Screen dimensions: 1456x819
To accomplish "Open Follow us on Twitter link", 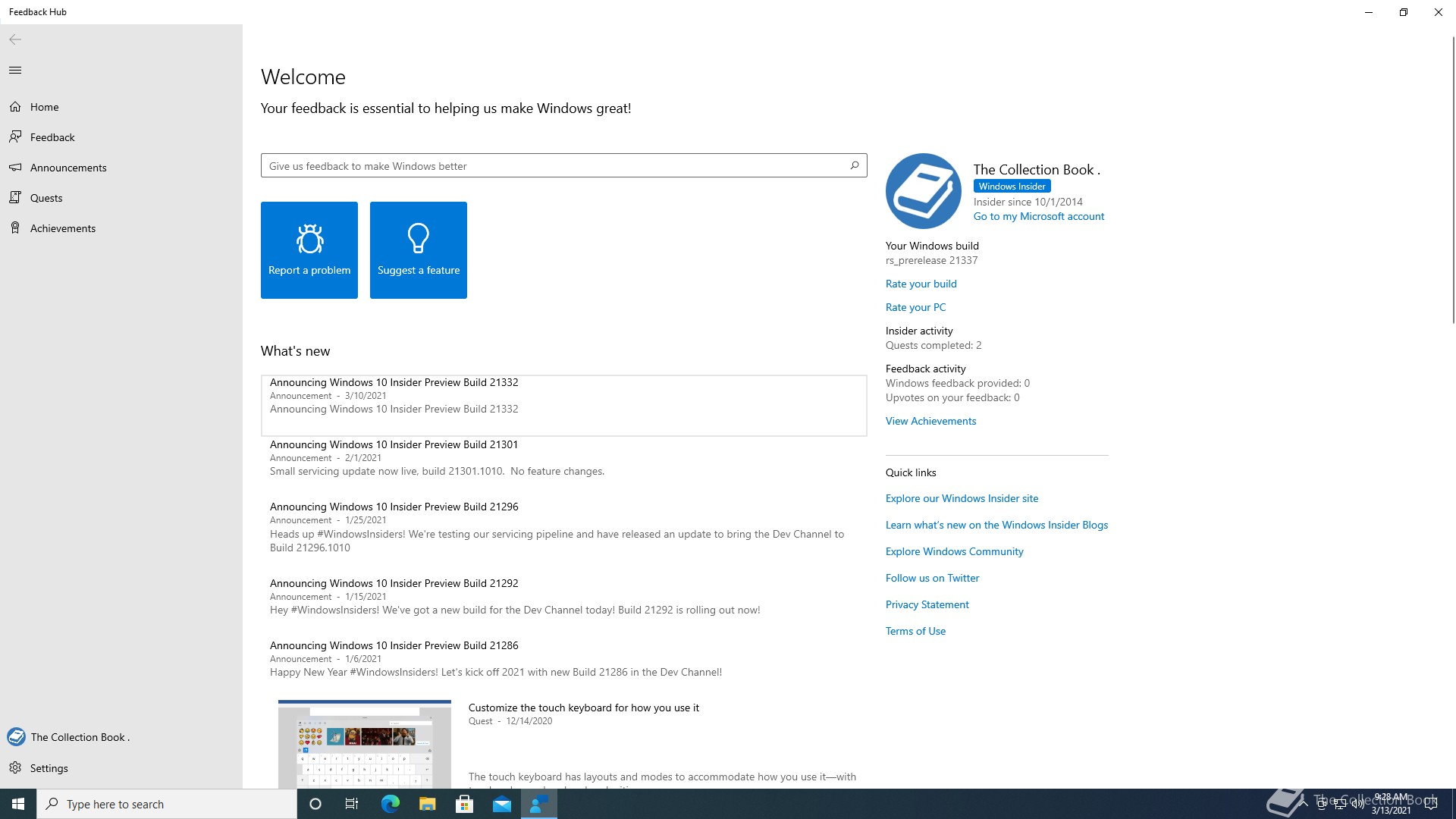I will coord(932,578).
